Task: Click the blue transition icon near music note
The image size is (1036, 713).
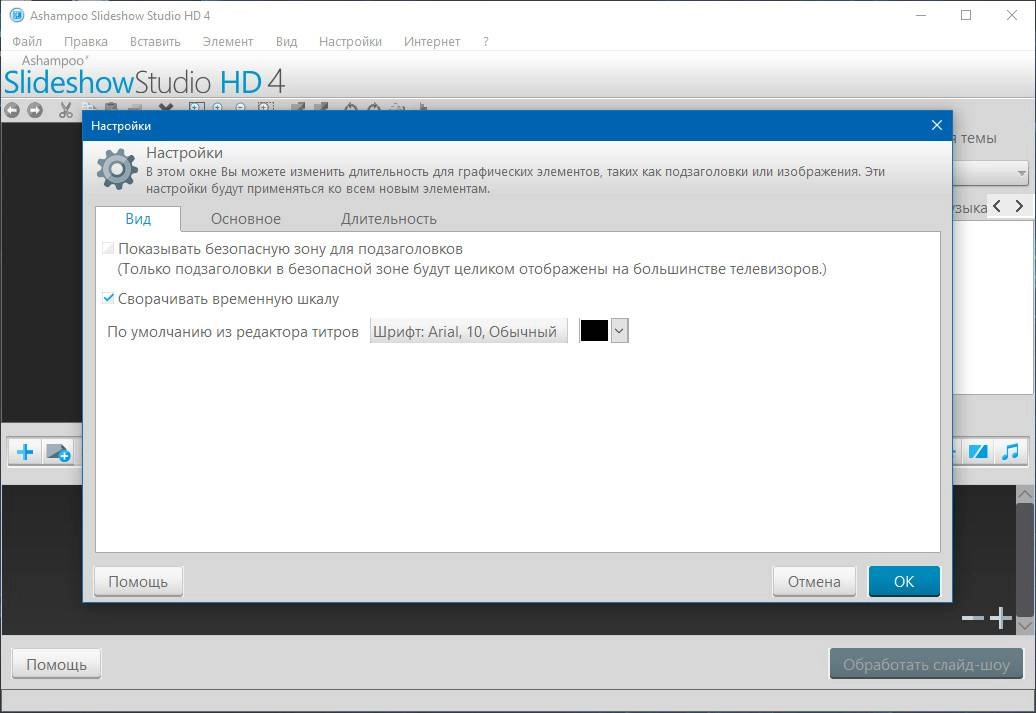Action: (978, 452)
